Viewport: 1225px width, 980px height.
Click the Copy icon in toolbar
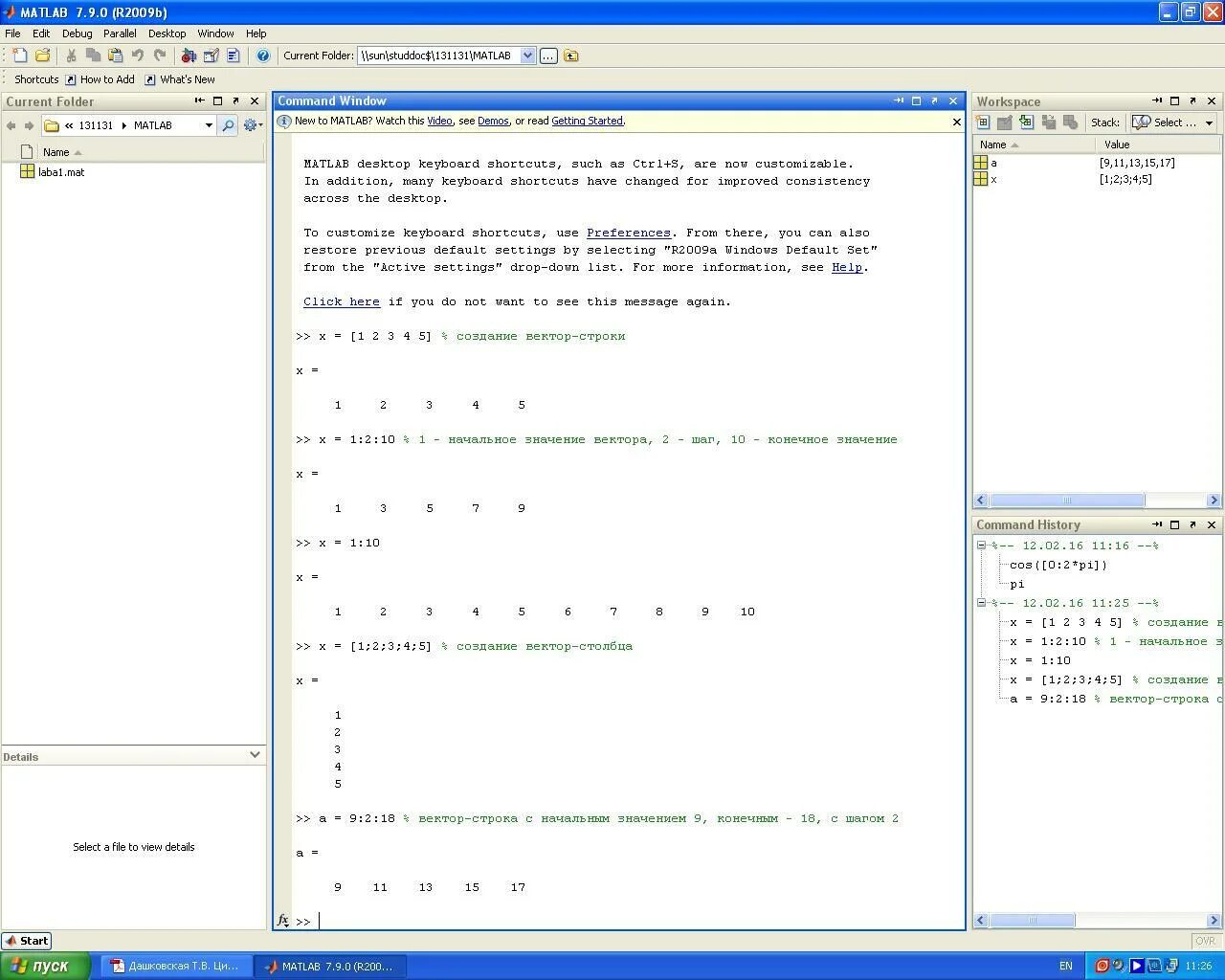pos(93,56)
